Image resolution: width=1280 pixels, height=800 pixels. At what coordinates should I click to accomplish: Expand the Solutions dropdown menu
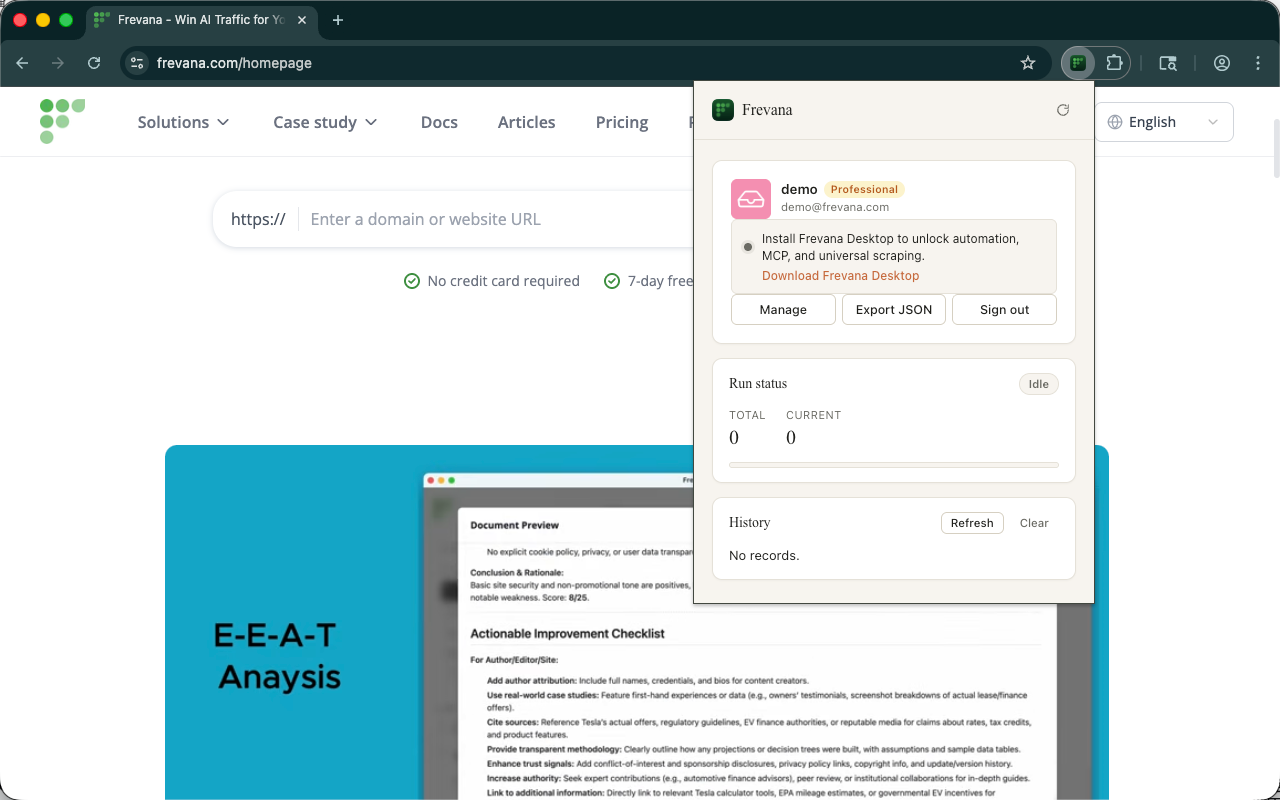pyautogui.click(x=184, y=122)
